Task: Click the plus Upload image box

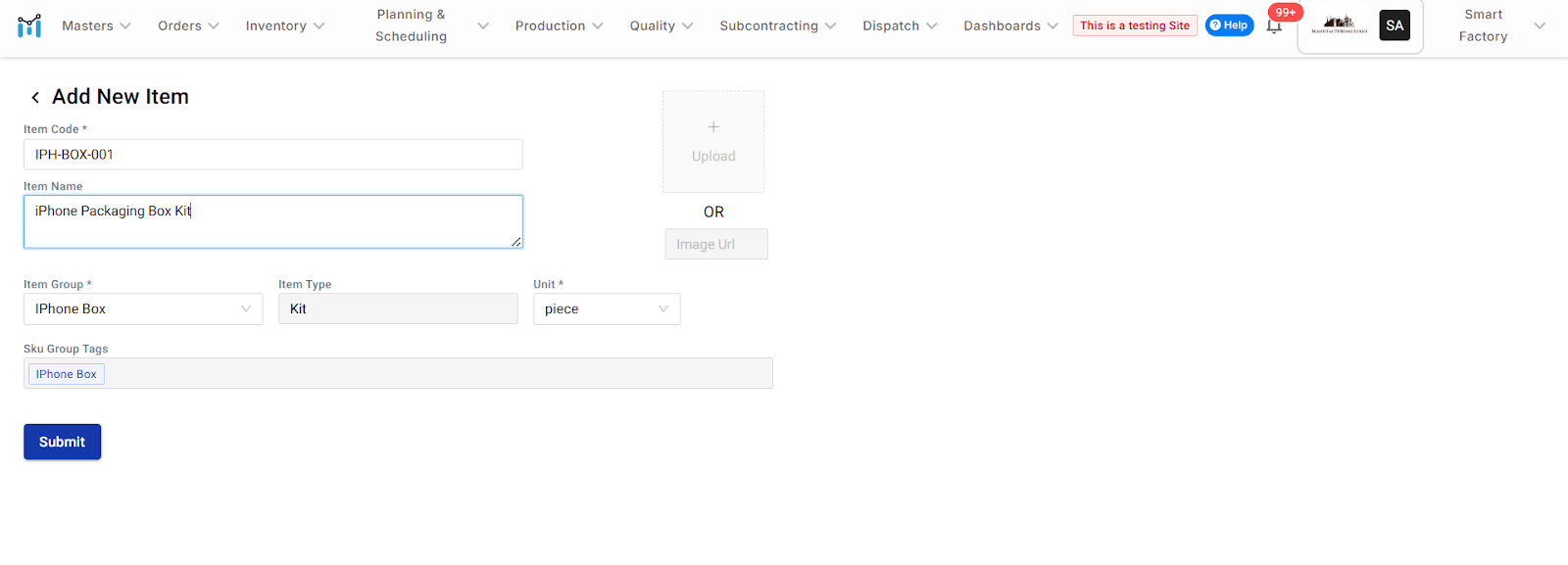Action: coord(713,142)
